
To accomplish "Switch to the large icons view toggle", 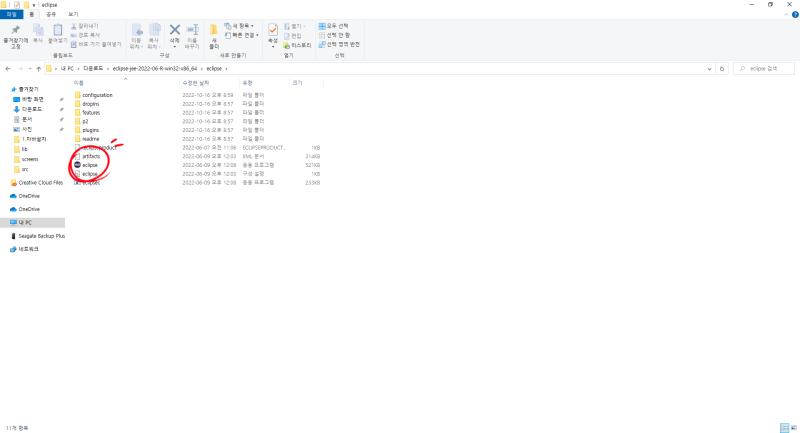I will pos(793,428).
